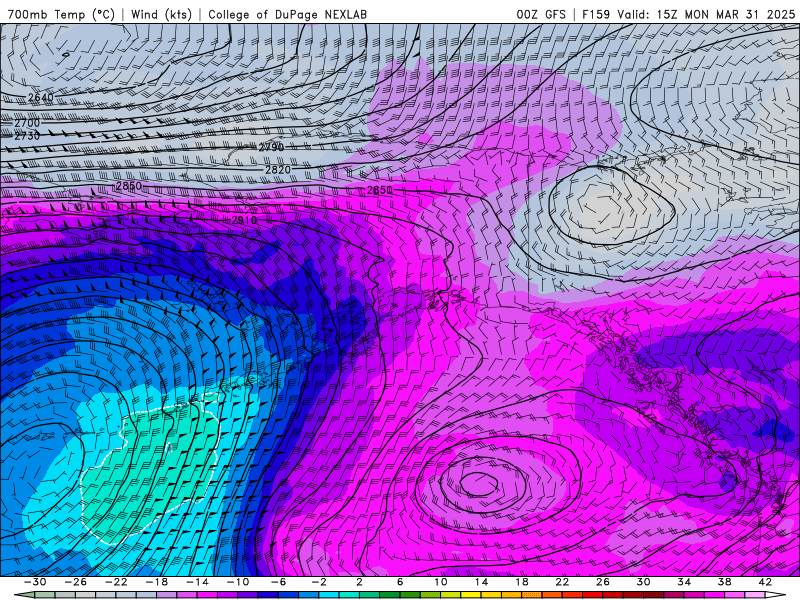Click the 18 colorbar tick label

522,582
